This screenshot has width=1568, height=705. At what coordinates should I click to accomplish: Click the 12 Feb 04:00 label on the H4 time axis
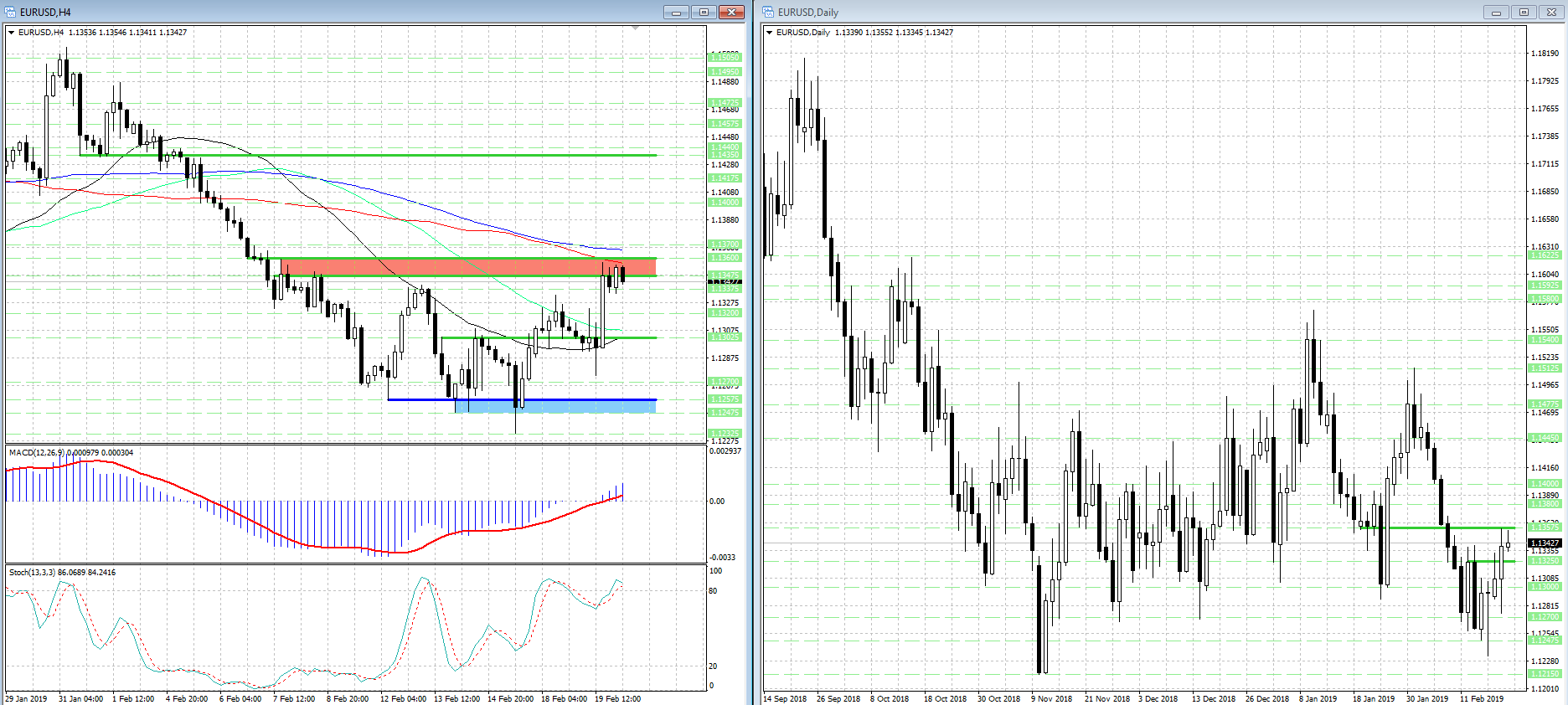pyautogui.click(x=403, y=699)
